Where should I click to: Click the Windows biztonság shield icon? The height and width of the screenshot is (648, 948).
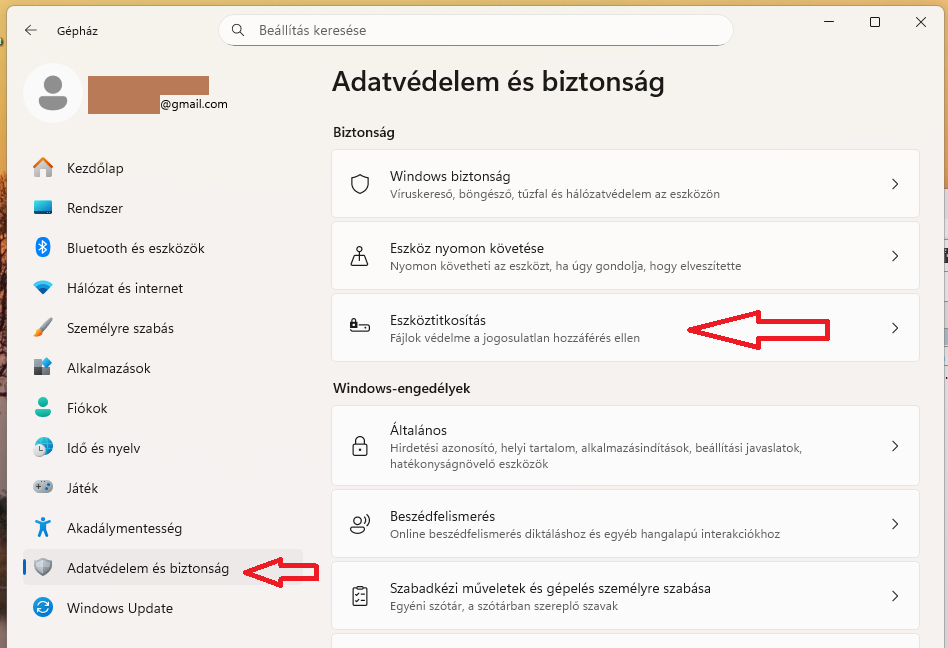[x=360, y=184]
